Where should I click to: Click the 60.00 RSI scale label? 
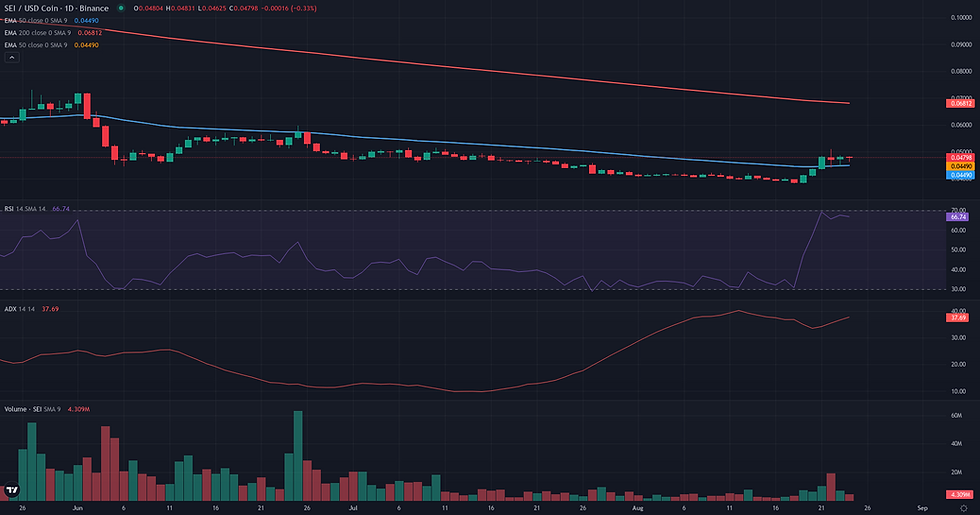[x=958, y=230]
